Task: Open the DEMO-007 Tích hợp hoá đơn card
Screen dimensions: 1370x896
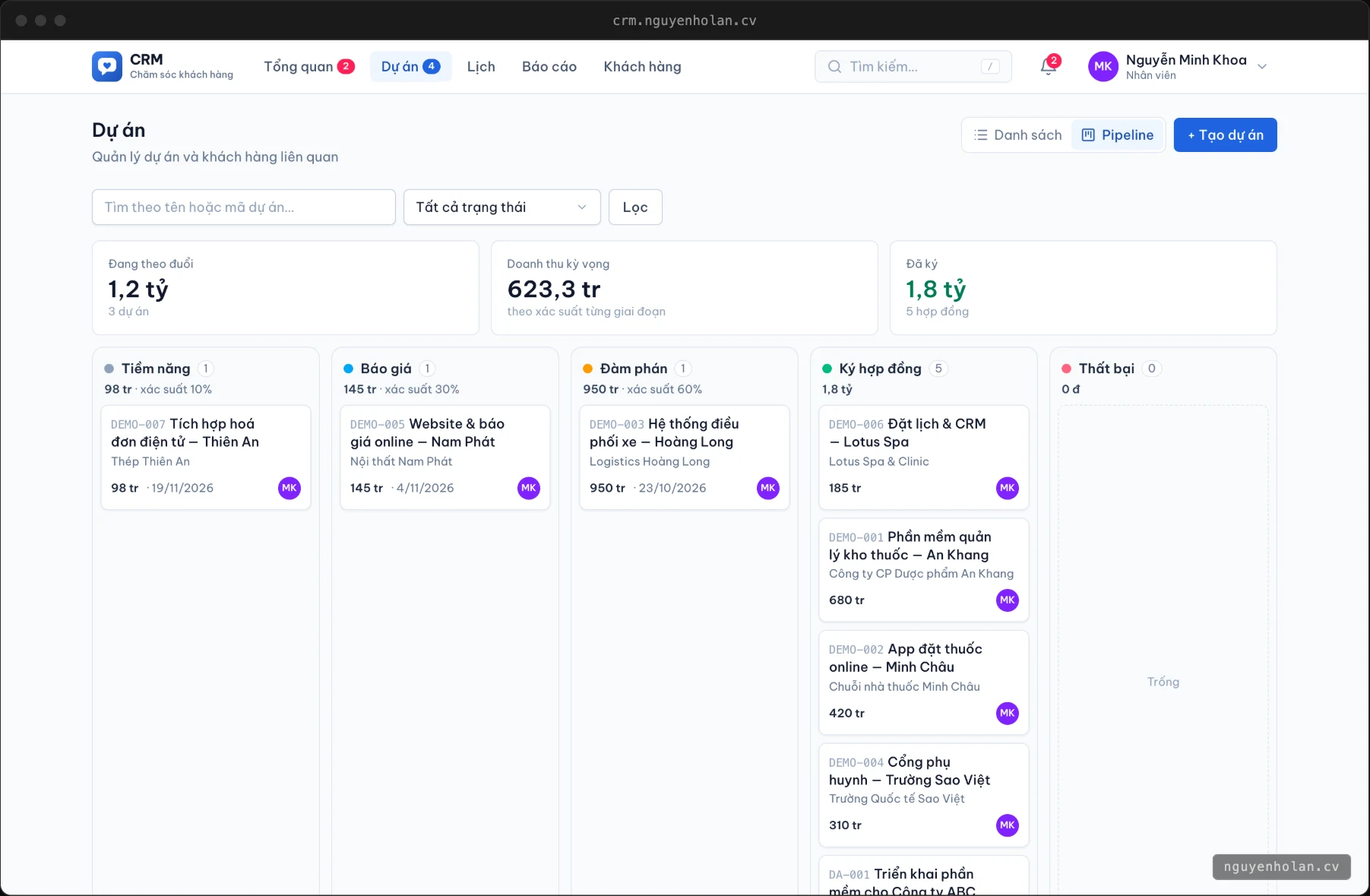Action: [206, 457]
